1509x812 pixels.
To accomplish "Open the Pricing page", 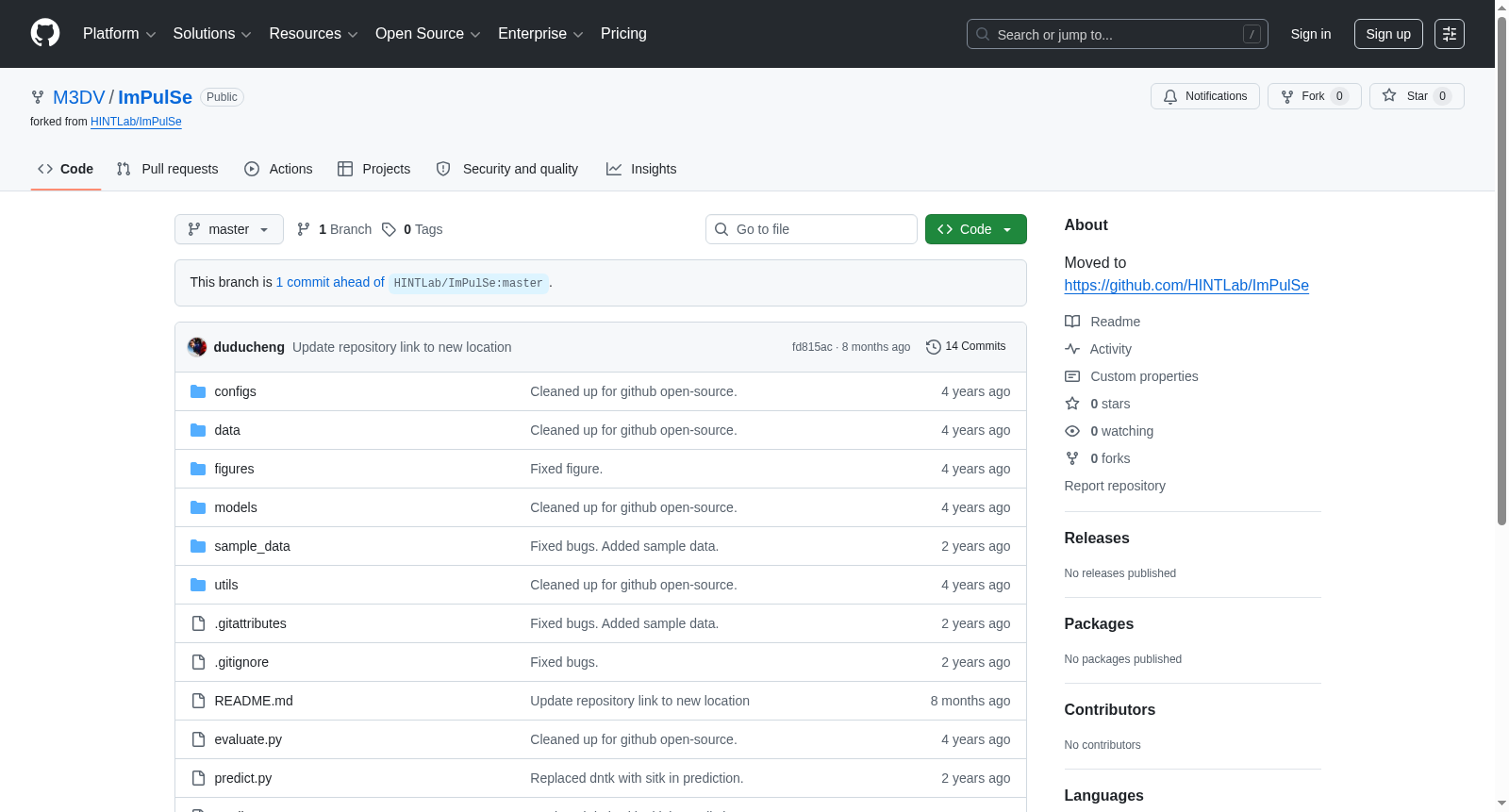I will tap(623, 34).
